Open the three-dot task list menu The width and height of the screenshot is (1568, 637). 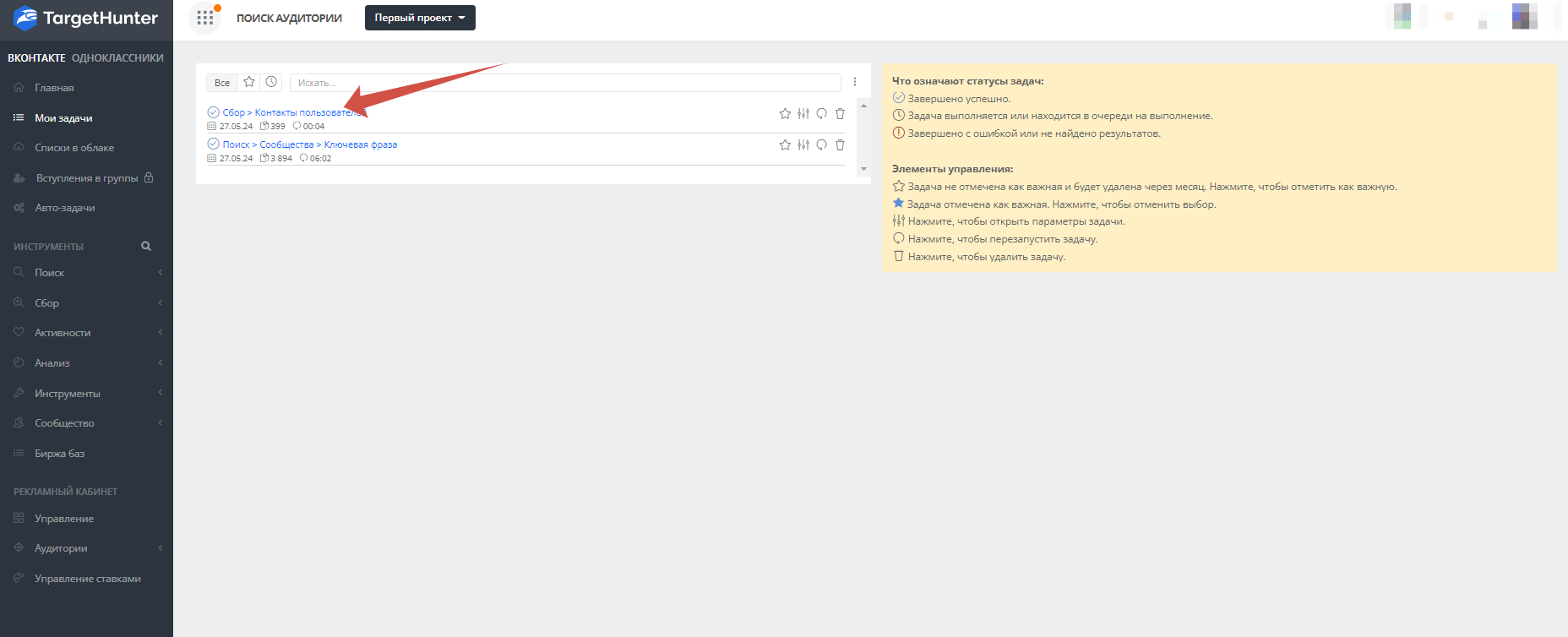click(x=855, y=82)
